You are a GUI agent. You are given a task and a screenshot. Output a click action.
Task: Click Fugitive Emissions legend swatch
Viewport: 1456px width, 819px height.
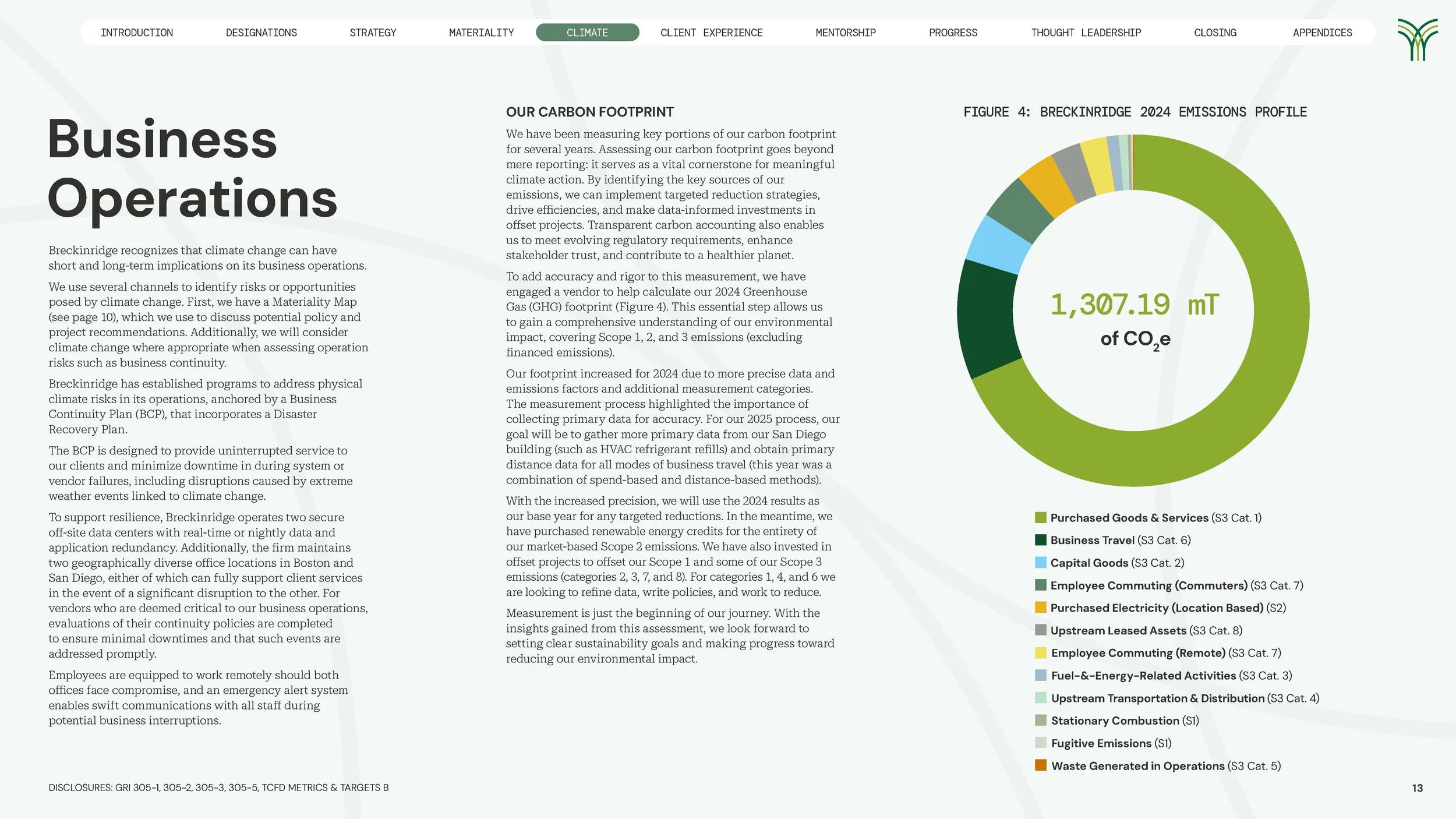click(x=1041, y=743)
